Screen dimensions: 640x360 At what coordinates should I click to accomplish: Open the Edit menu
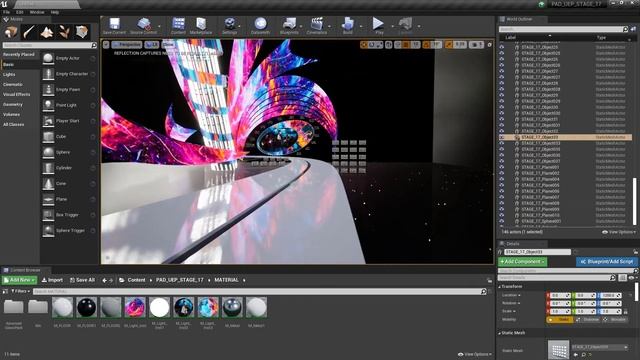click(20, 12)
